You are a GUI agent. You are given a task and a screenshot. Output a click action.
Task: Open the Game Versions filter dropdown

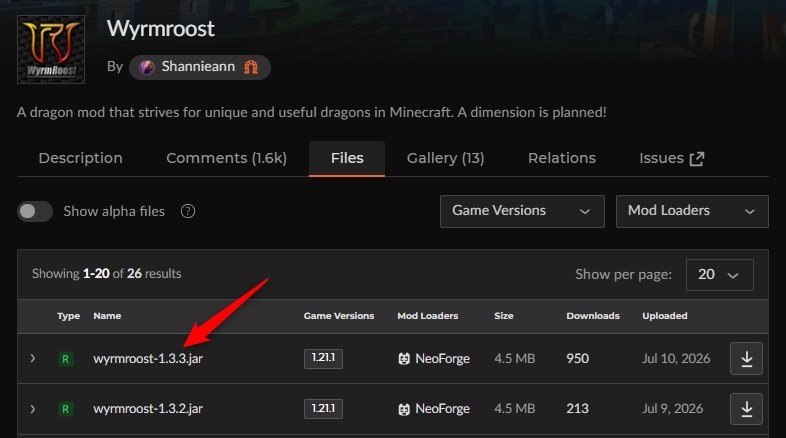(x=522, y=211)
